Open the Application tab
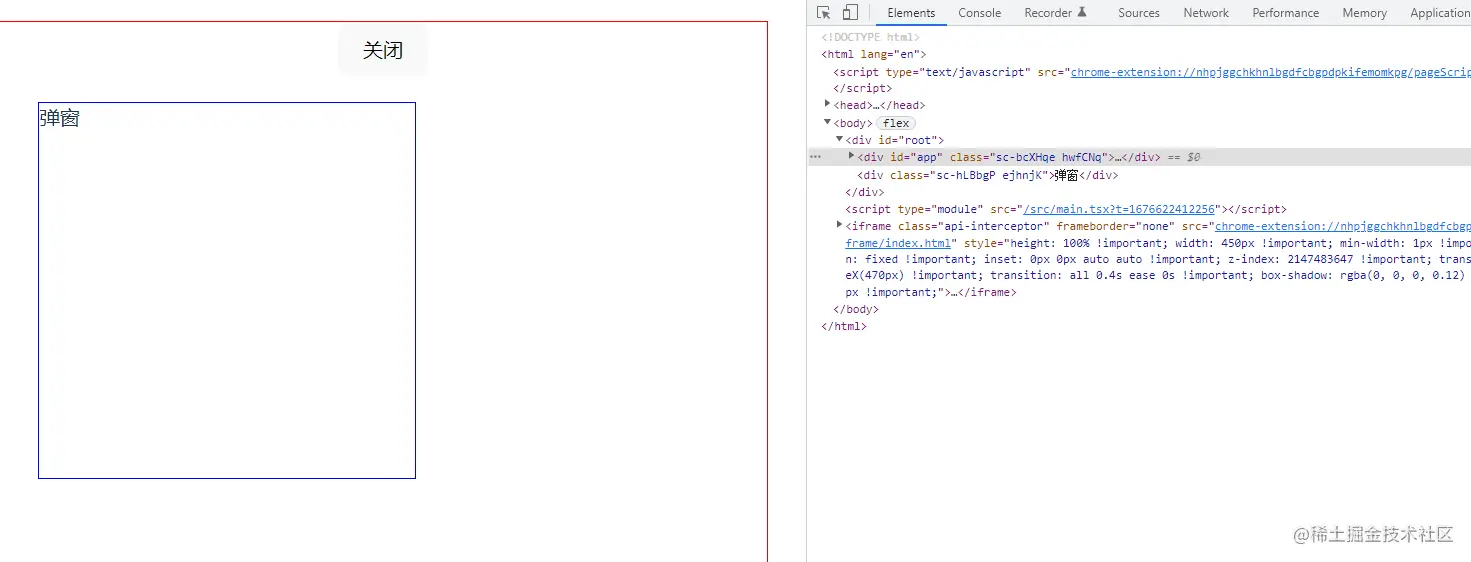The image size is (1471, 562). point(1440,13)
